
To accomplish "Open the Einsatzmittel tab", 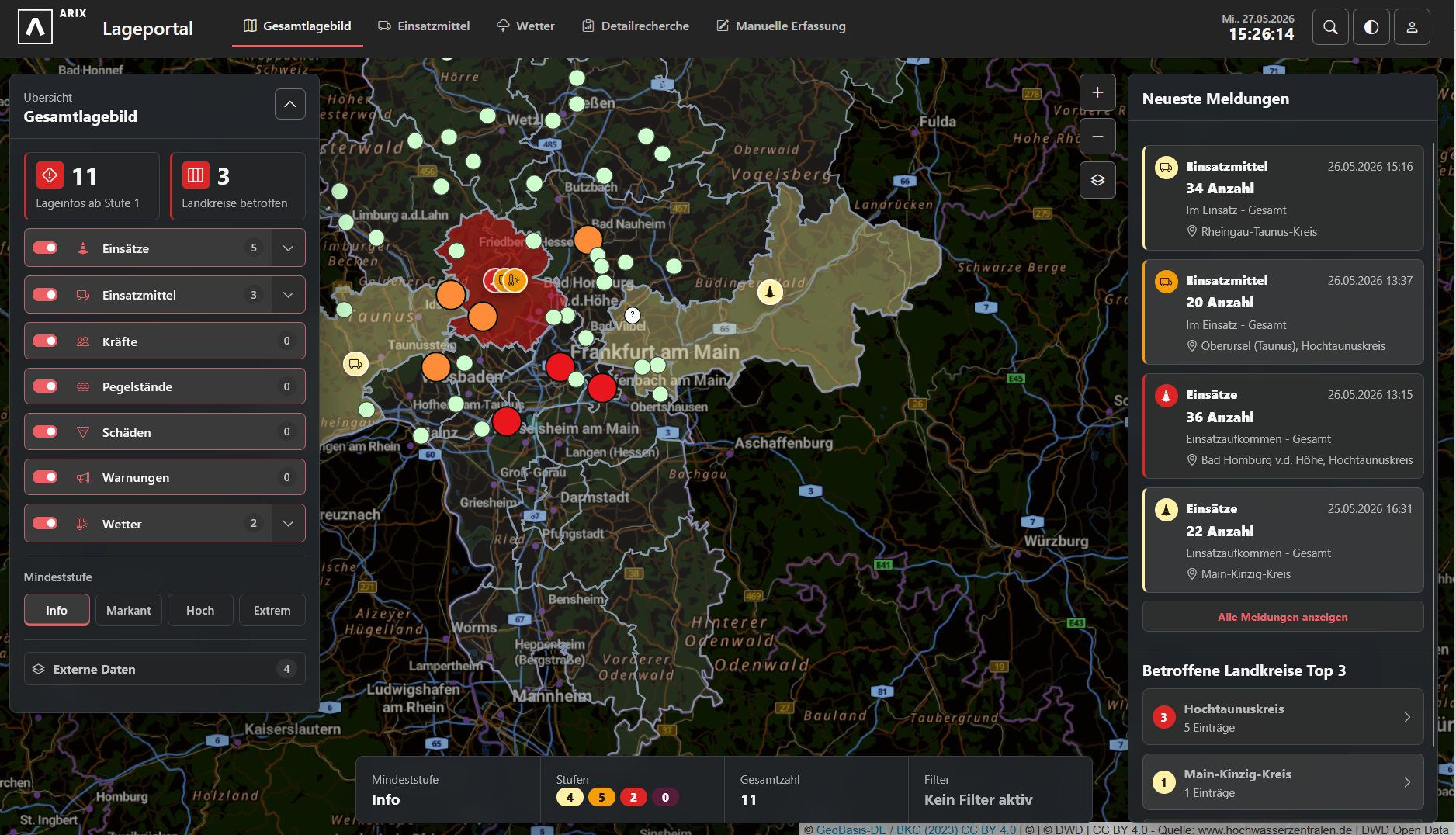I will pyautogui.click(x=424, y=26).
